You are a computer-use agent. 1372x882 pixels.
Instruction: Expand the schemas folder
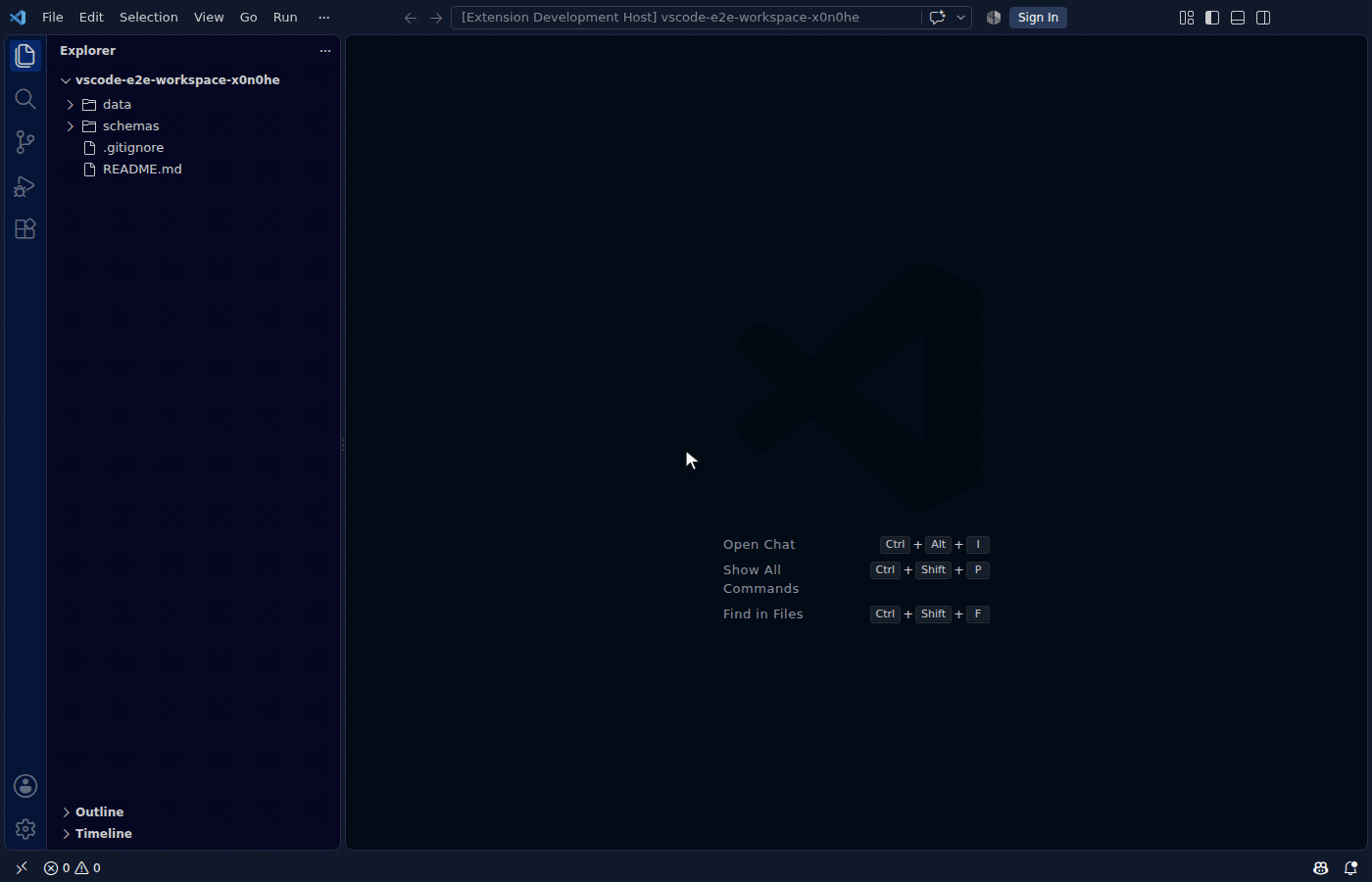pyautogui.click(x=194, y=125)
